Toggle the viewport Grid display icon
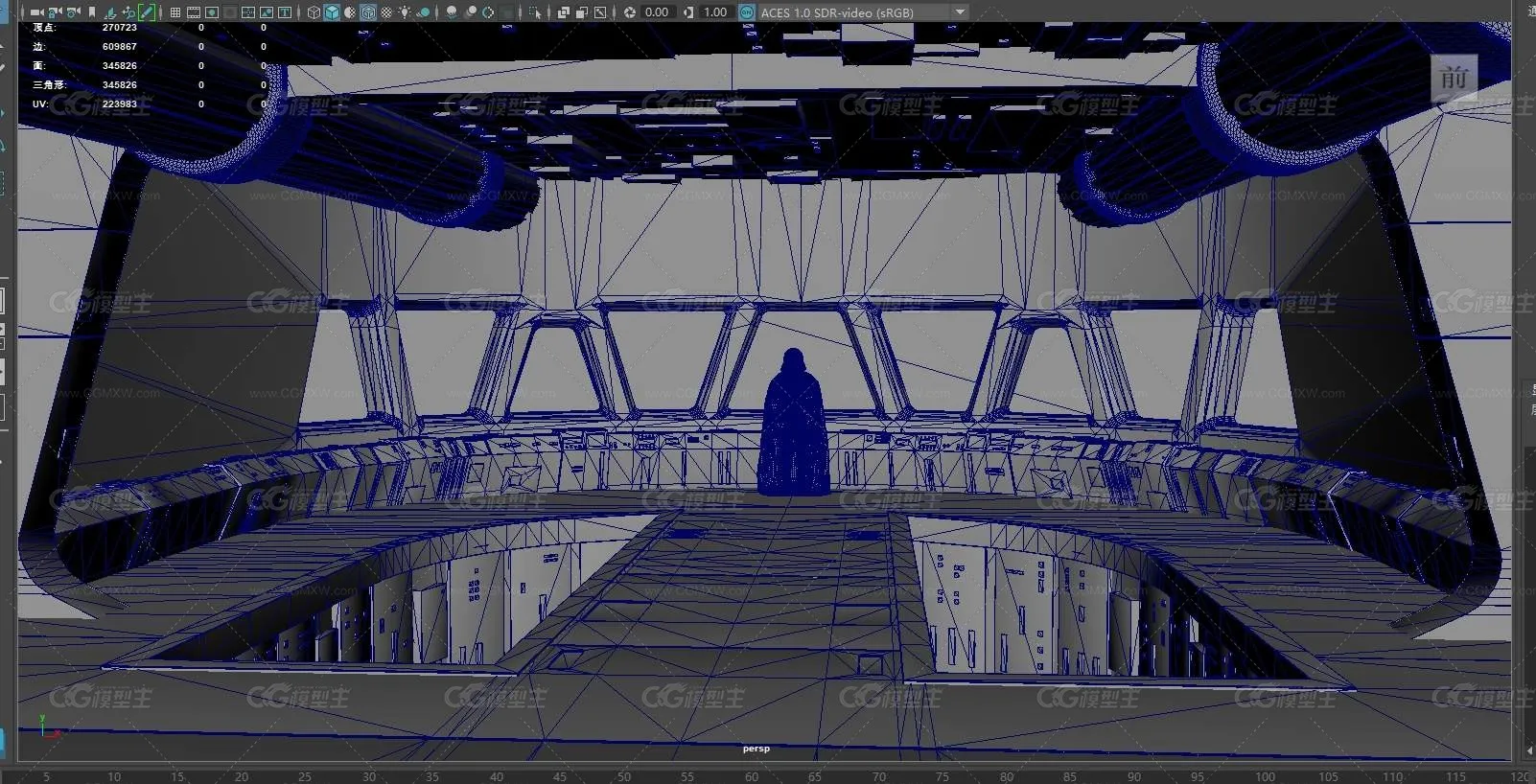The width and height of the screenshot is (1536, 784). click(175, 12)
